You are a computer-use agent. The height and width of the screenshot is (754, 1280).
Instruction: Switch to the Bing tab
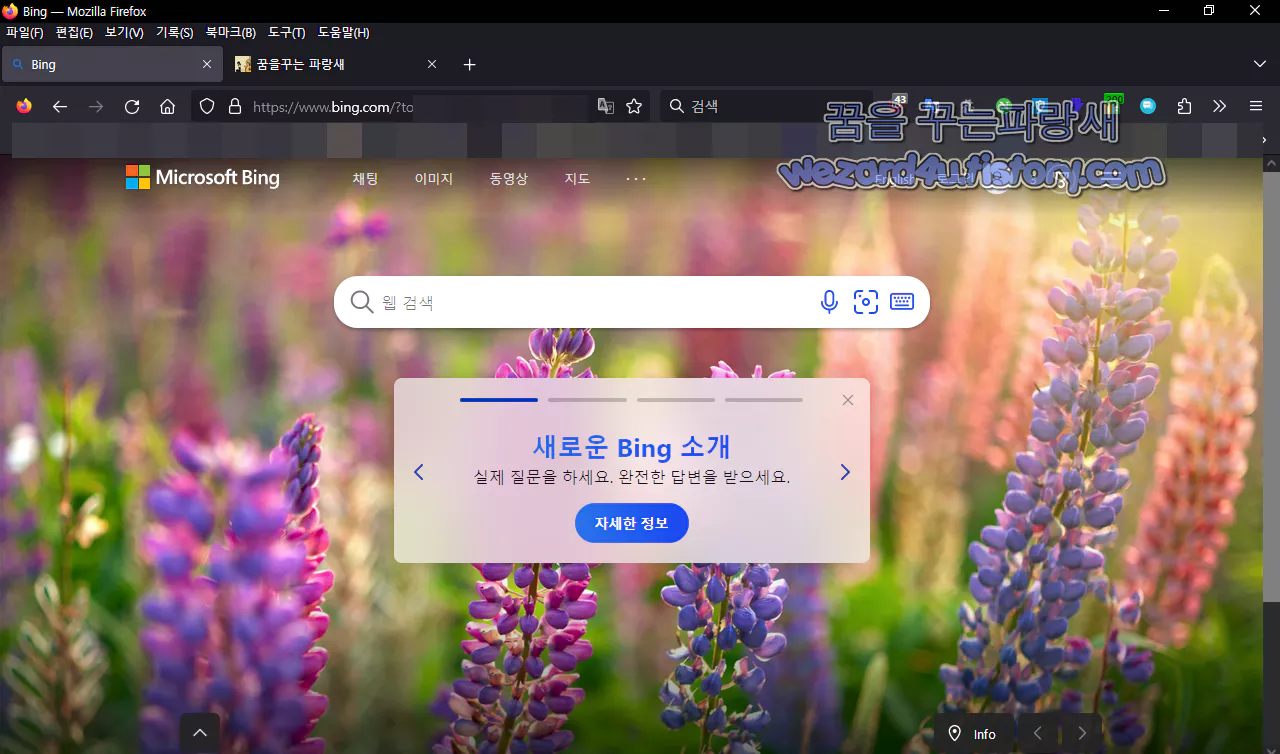pos(110,64)
